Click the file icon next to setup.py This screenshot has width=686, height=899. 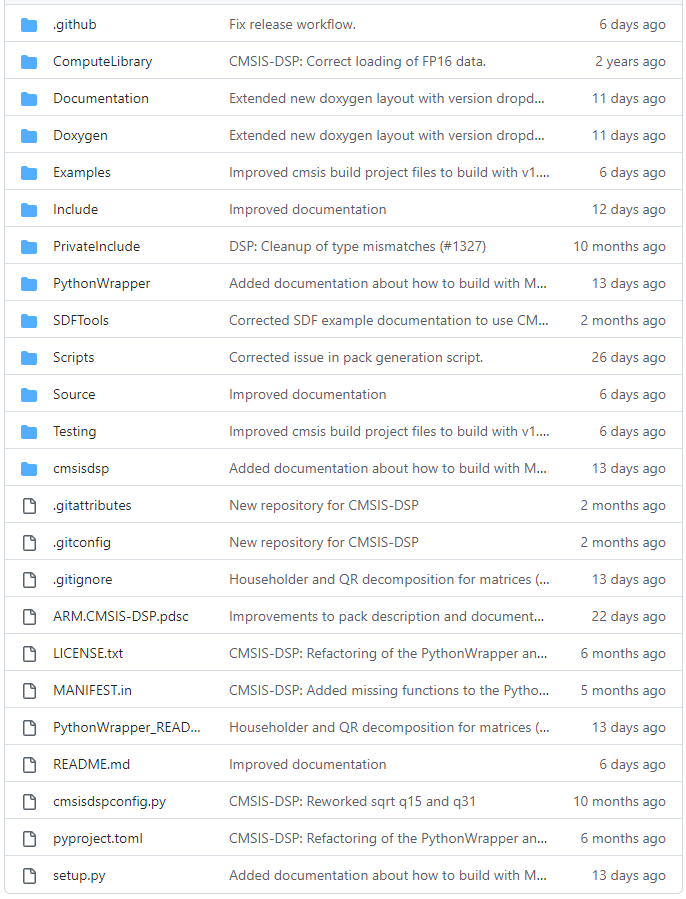[x=29, y=875]
